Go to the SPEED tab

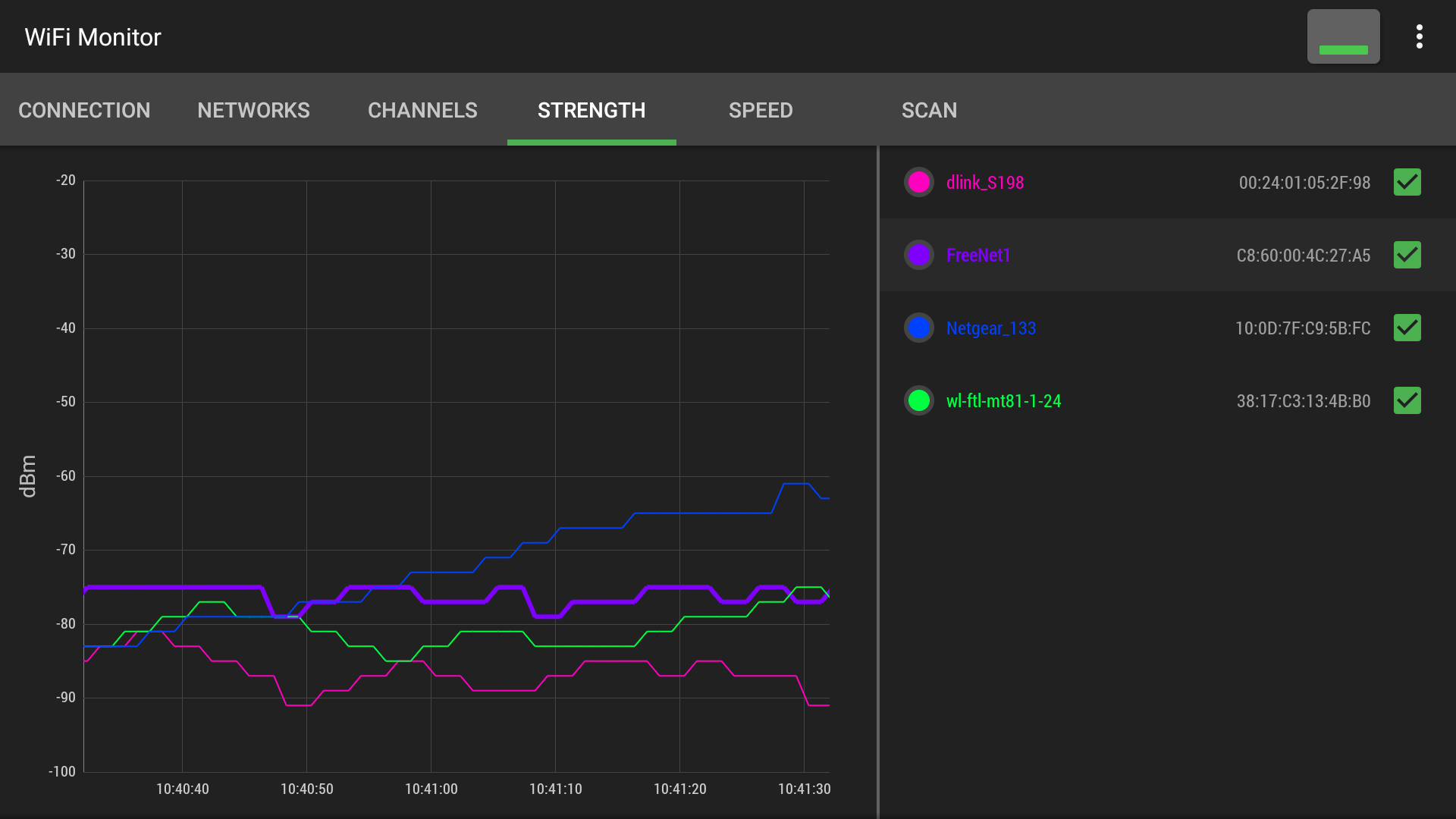(x=761, y=110)
